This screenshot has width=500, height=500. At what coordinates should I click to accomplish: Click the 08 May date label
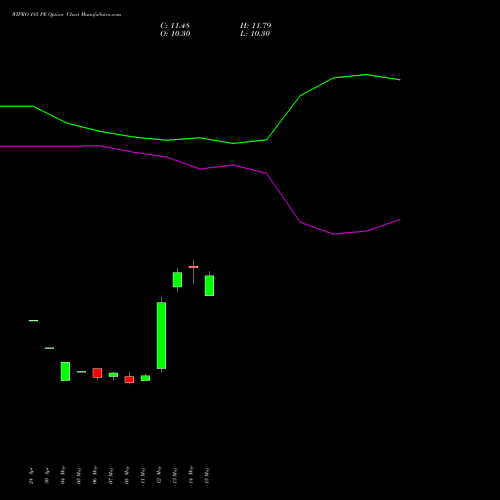coord(127,475)
